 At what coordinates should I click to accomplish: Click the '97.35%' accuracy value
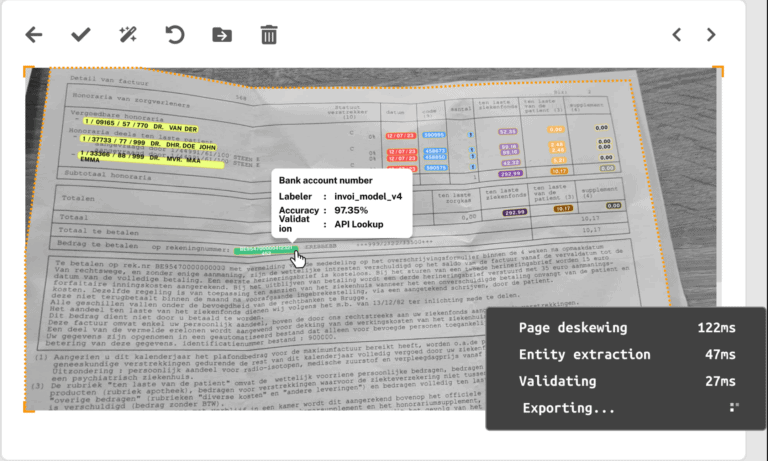pos(351,210)
